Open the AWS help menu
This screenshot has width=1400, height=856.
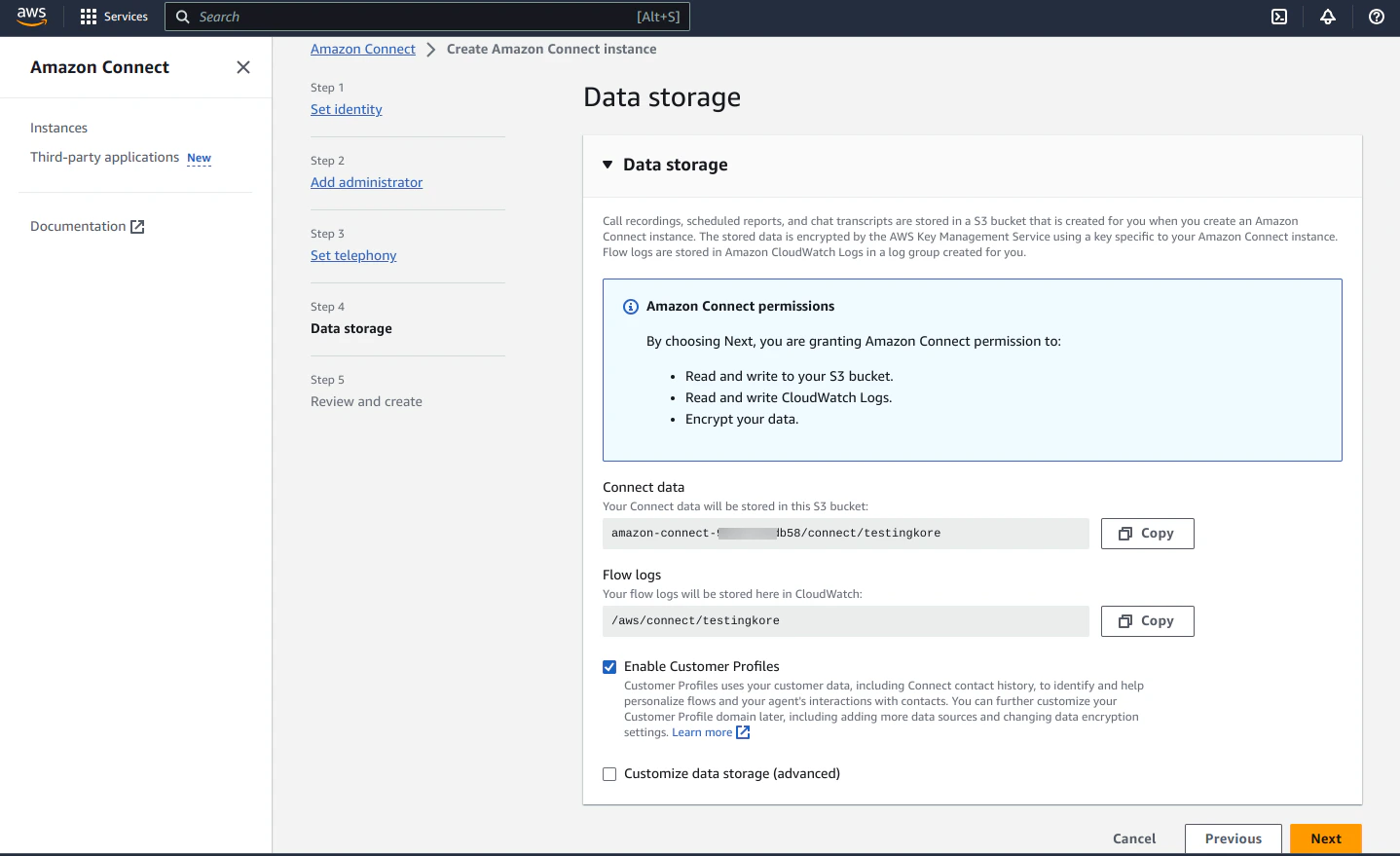coord(1376,17)
